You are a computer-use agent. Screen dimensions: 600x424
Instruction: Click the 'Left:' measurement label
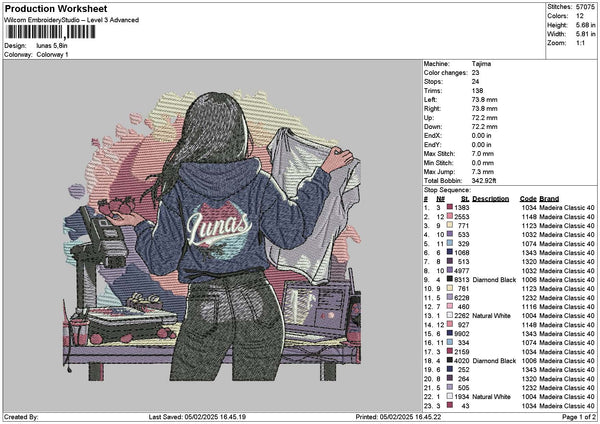tap(429, 99)
